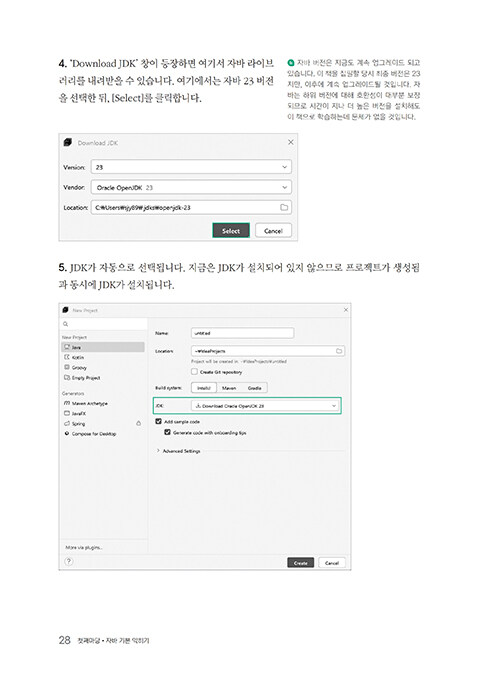
Task: Toggle the Add sample code checkbox
Action: pyautogui.click(x=159, y=421)
